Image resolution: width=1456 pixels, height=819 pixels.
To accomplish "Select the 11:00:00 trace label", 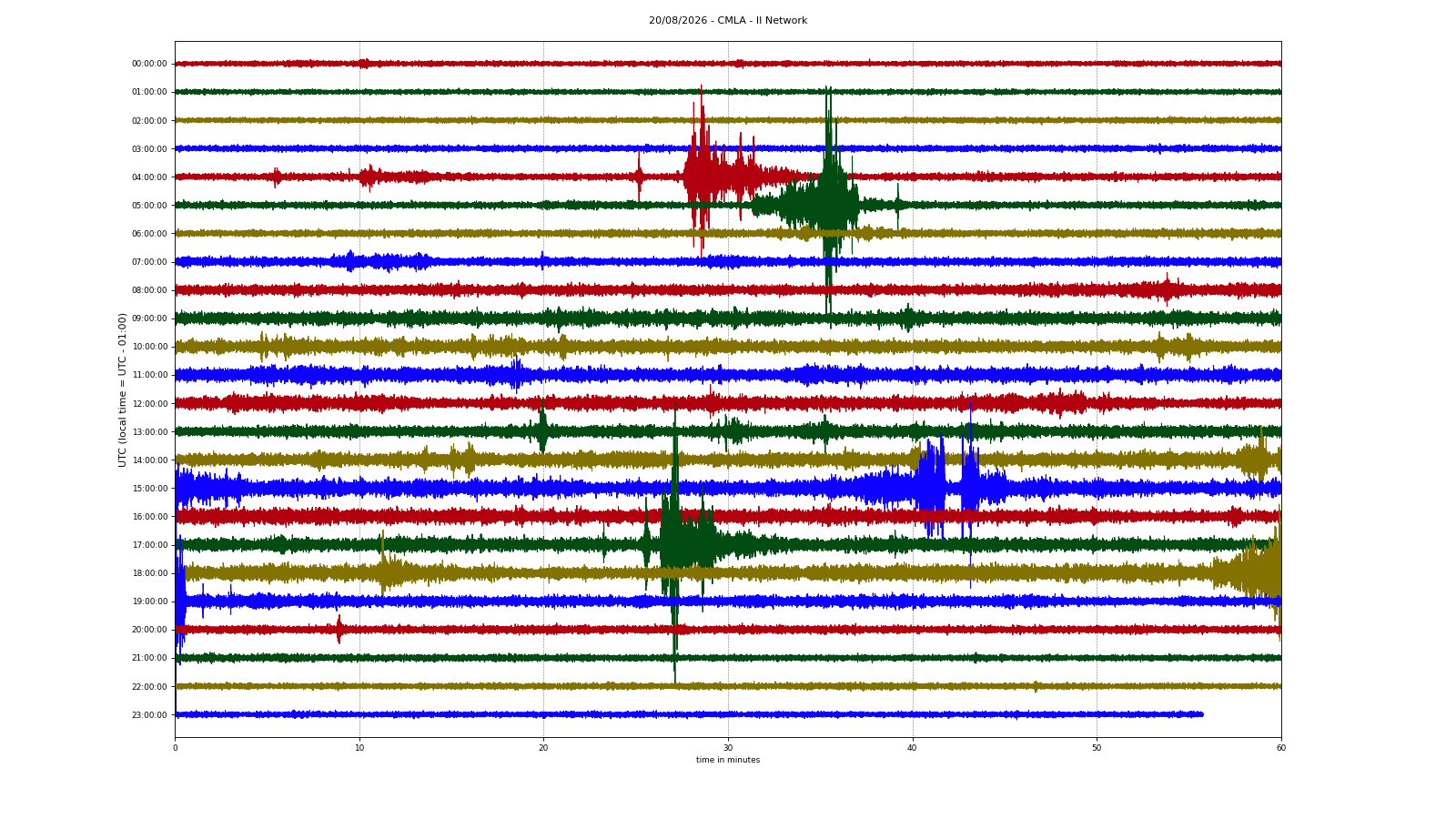I will [149, 375].
